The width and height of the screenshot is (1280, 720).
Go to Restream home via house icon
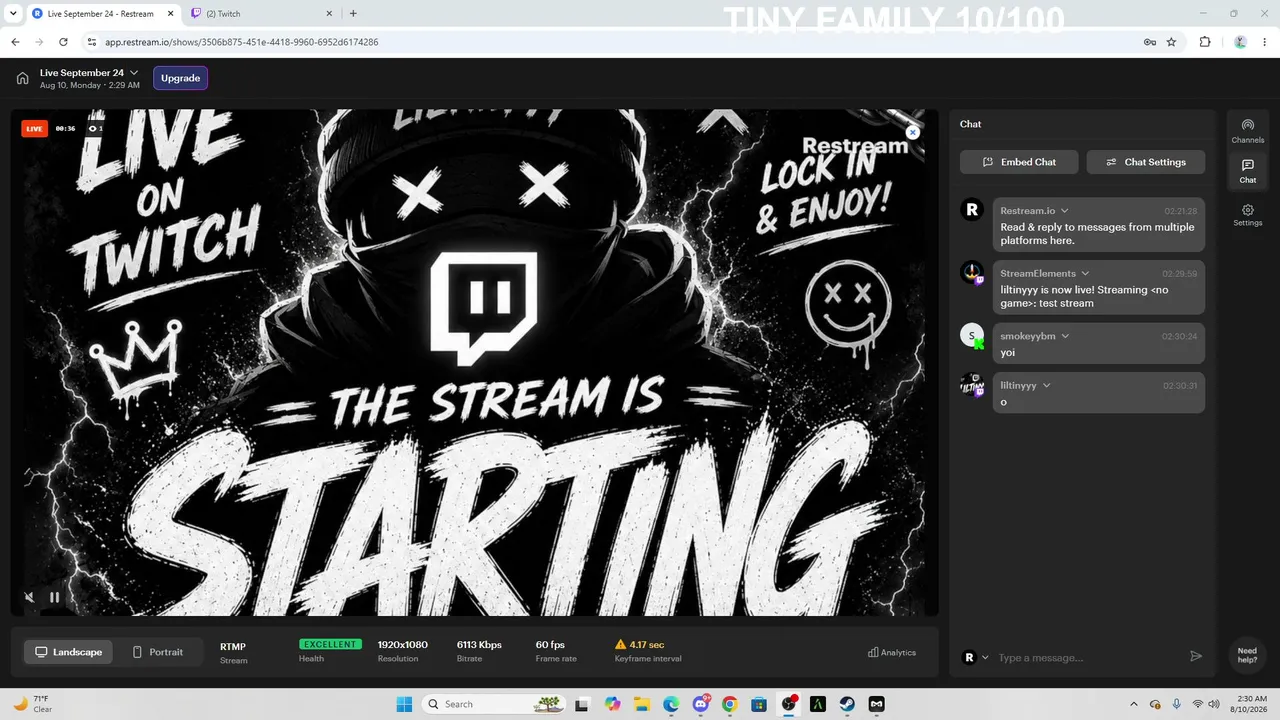(22, 78)
